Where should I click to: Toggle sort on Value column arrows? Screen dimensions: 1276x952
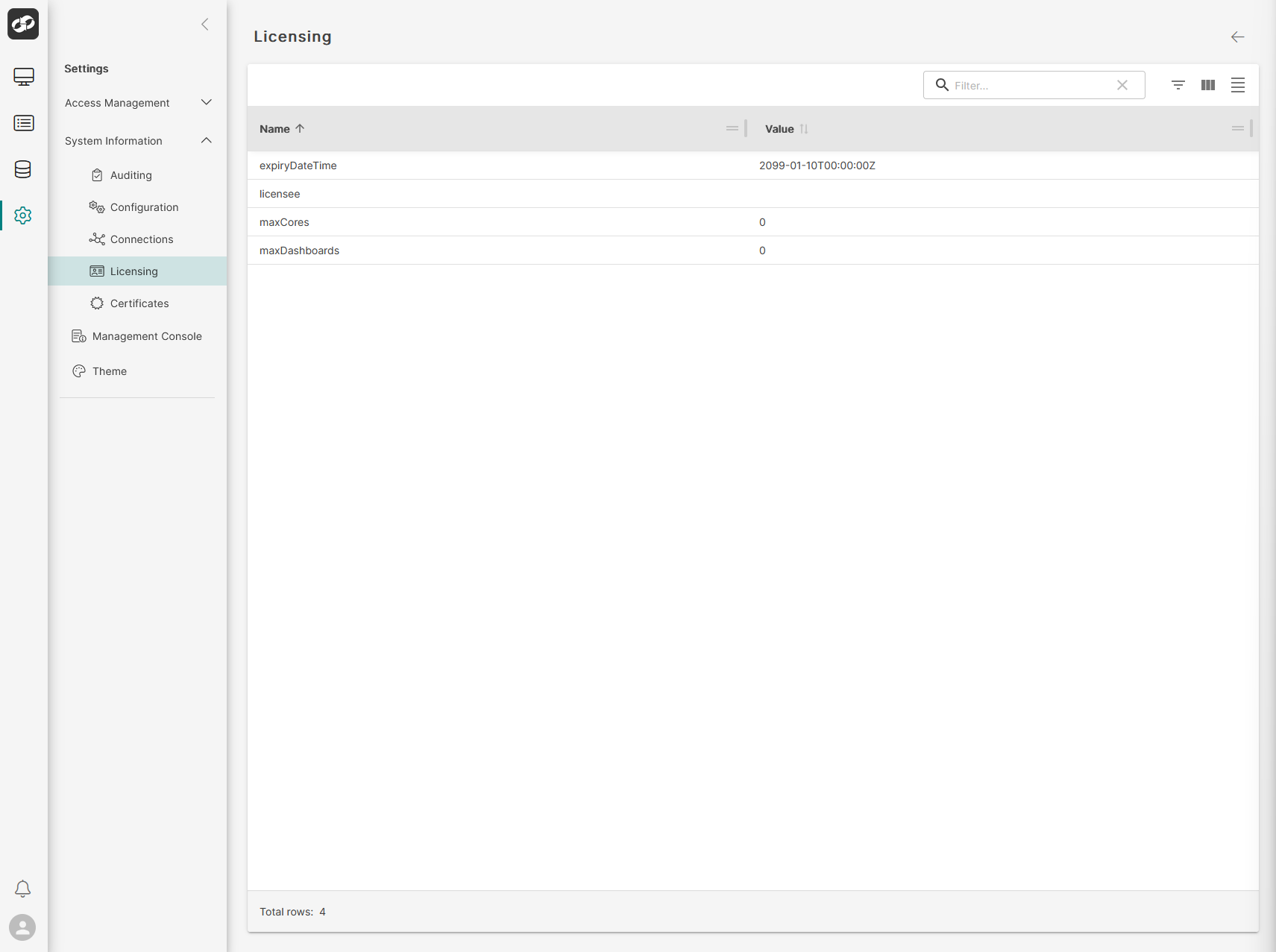pos(804,129)
